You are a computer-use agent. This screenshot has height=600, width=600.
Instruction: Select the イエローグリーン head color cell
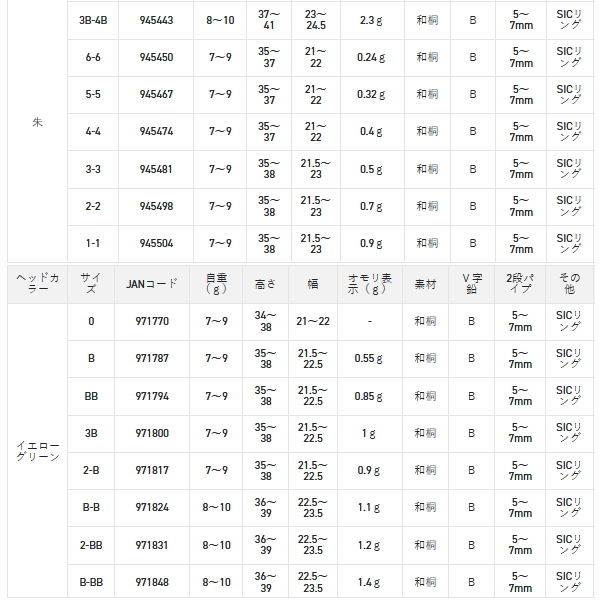tap(37, 451)
